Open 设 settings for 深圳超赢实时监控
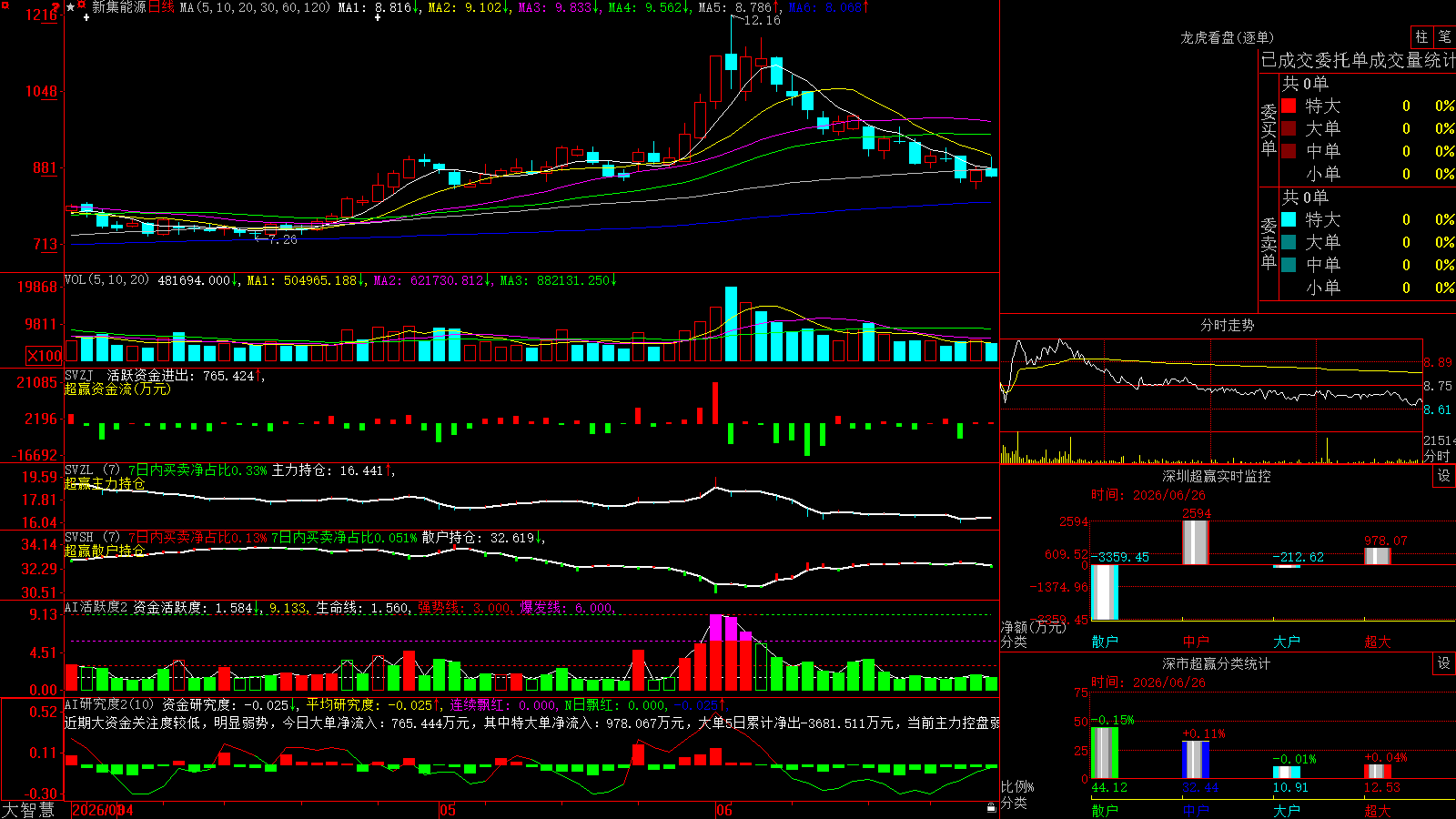Viewport: 1456px width, 819px height. tap(1444, 476)
